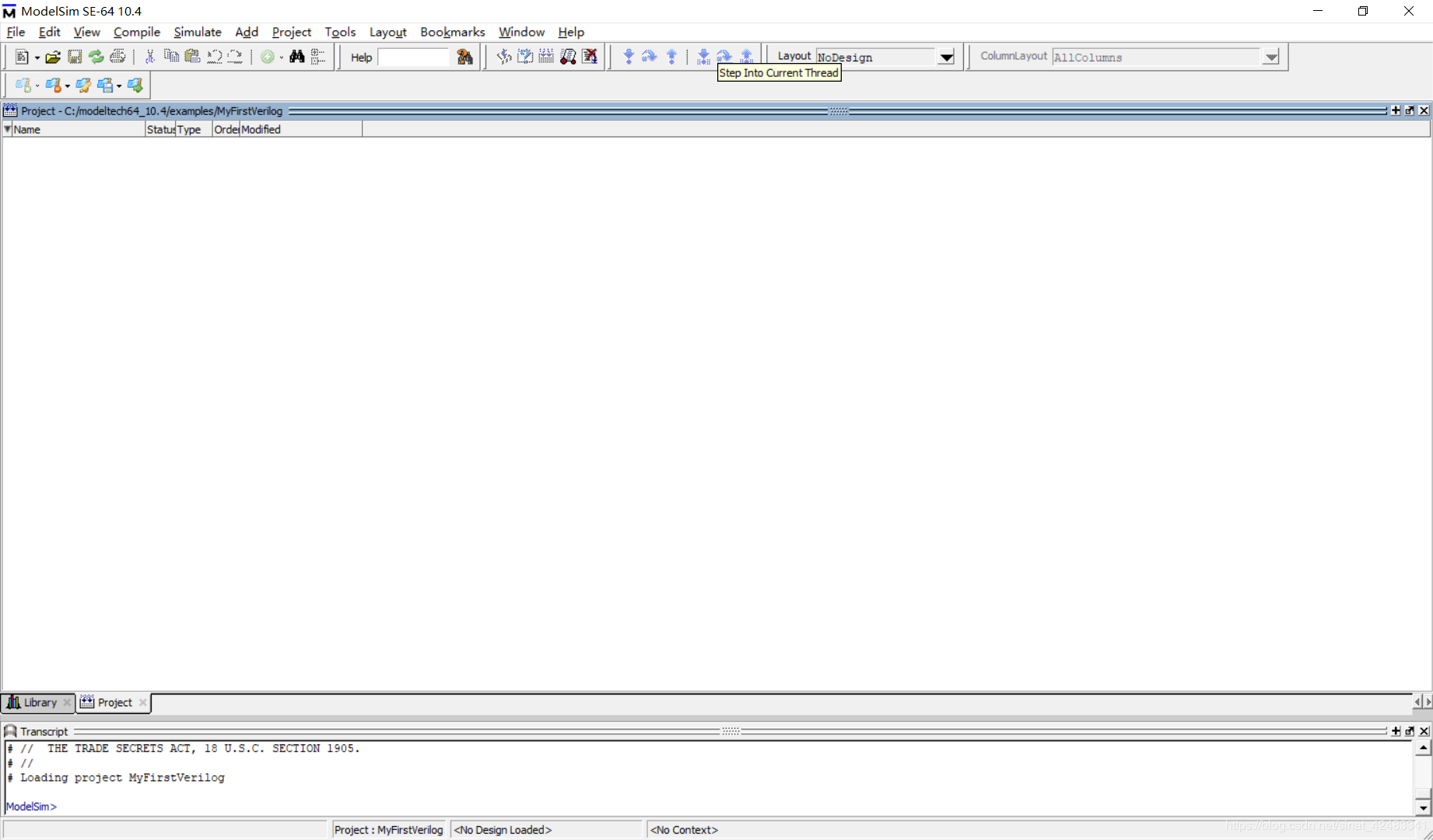Zoom the Project pane with plus icon
The height and width of the screenshot is (840, 1433).
(1396, 110)
